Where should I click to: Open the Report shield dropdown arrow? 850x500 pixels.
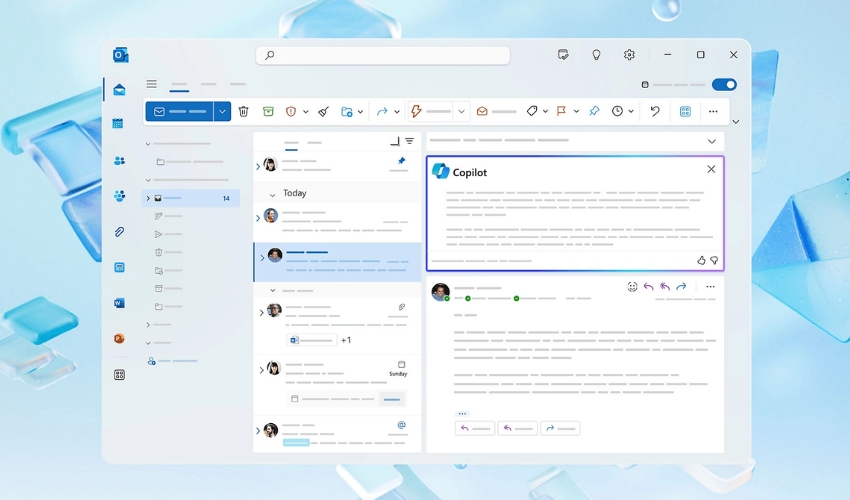pos(306,112)
